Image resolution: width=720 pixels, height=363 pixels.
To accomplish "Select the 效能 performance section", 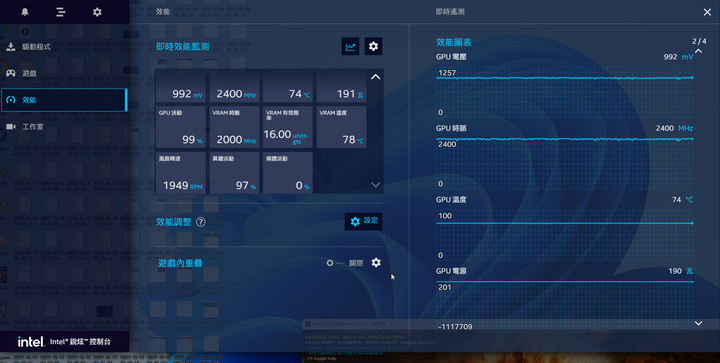I will pos(64,100).
